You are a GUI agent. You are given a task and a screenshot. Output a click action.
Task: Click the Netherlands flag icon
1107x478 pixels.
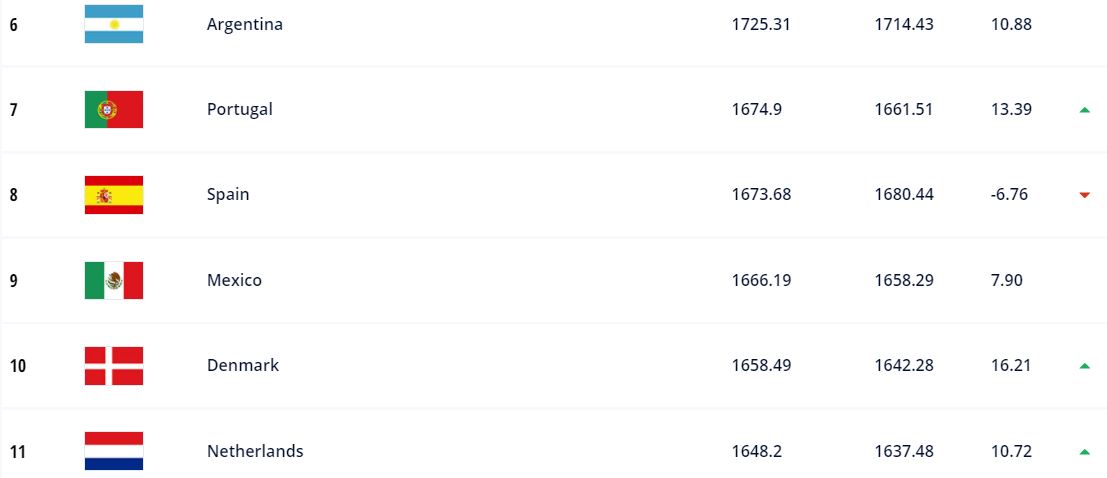point(114,451)
